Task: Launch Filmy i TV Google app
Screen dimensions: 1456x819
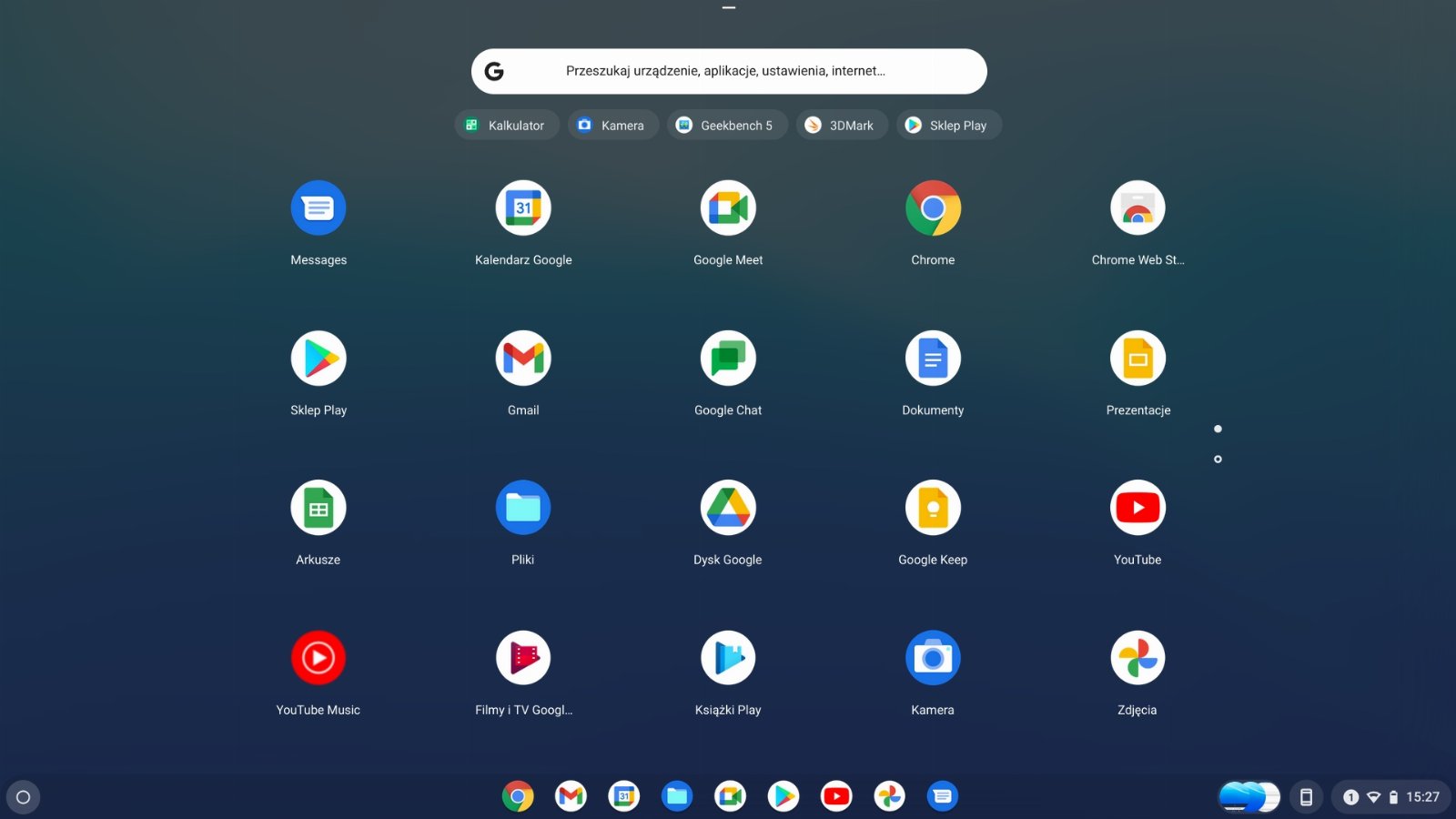Action: coord(523,658)
